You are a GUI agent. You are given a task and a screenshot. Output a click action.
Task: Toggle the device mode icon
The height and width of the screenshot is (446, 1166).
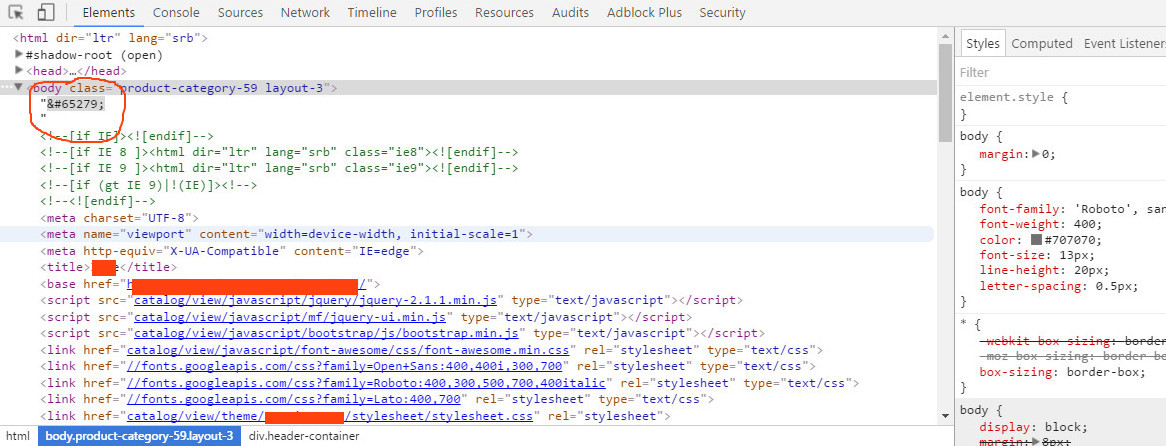point(45,13)
